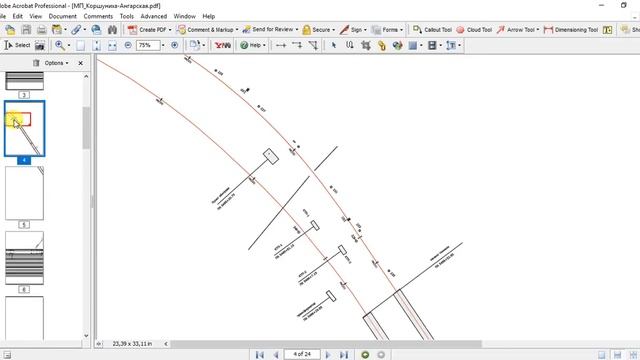Open the Document menu
The image size is (640, 360).
62,16
